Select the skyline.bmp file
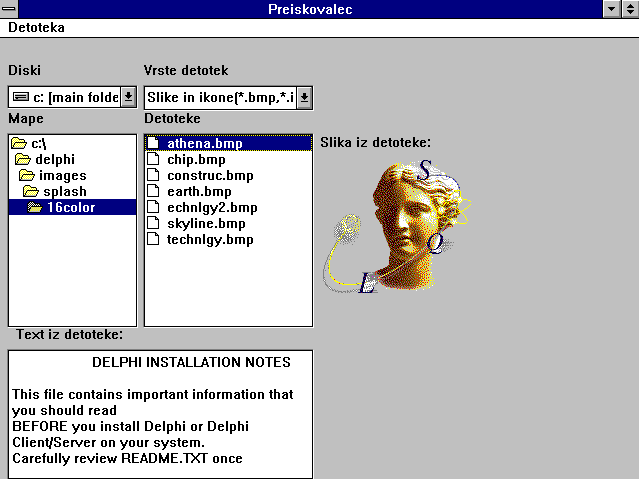The image size is (639, 479). tap(228, 223)
